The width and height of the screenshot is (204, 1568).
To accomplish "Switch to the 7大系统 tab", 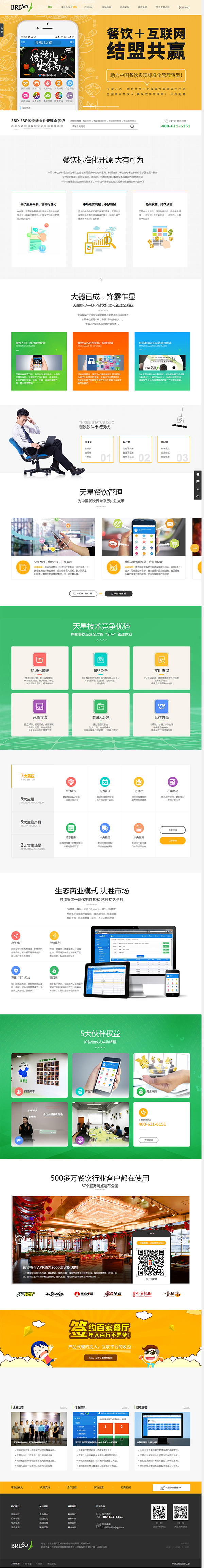I will [x=28, y=777].
